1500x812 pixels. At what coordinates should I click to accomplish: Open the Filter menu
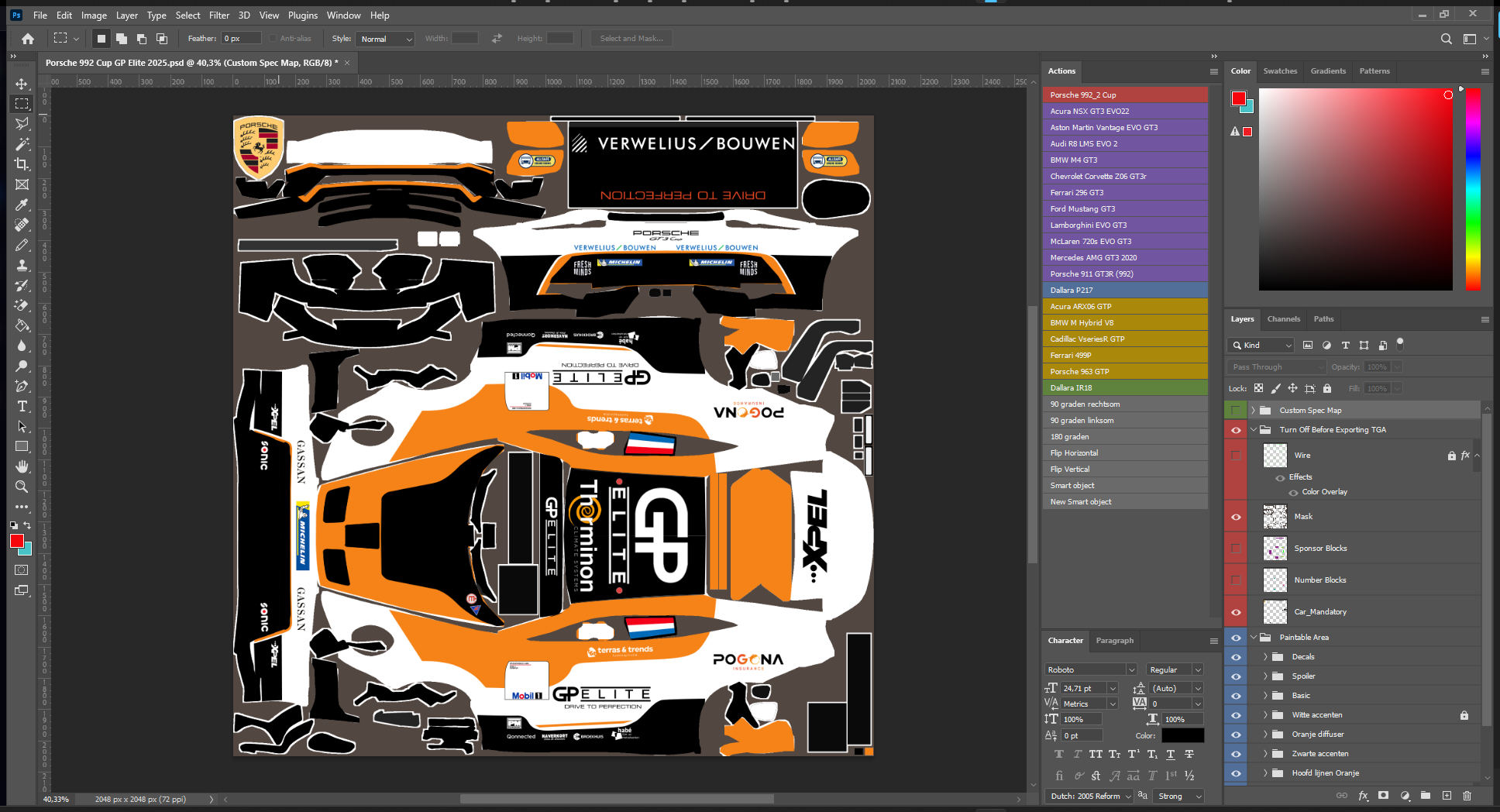tap(219, 15)
